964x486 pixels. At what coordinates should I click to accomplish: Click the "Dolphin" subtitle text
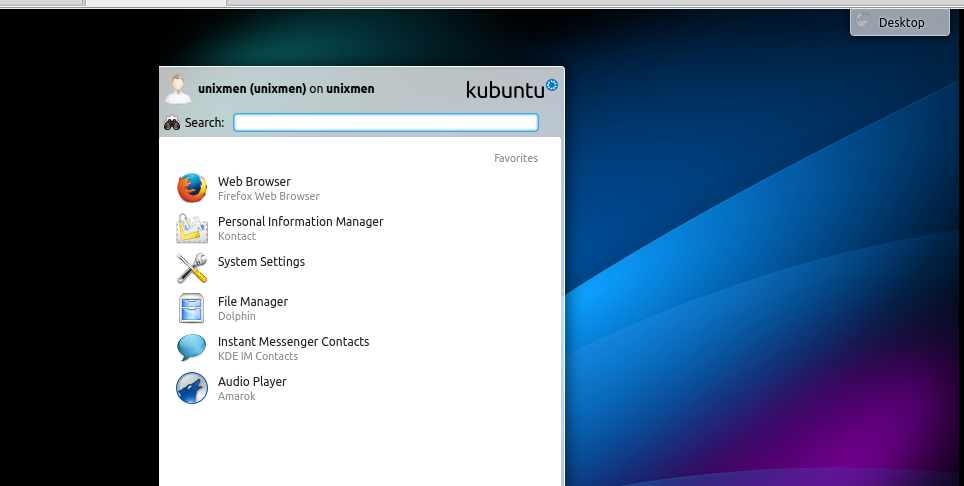[237, 316]
